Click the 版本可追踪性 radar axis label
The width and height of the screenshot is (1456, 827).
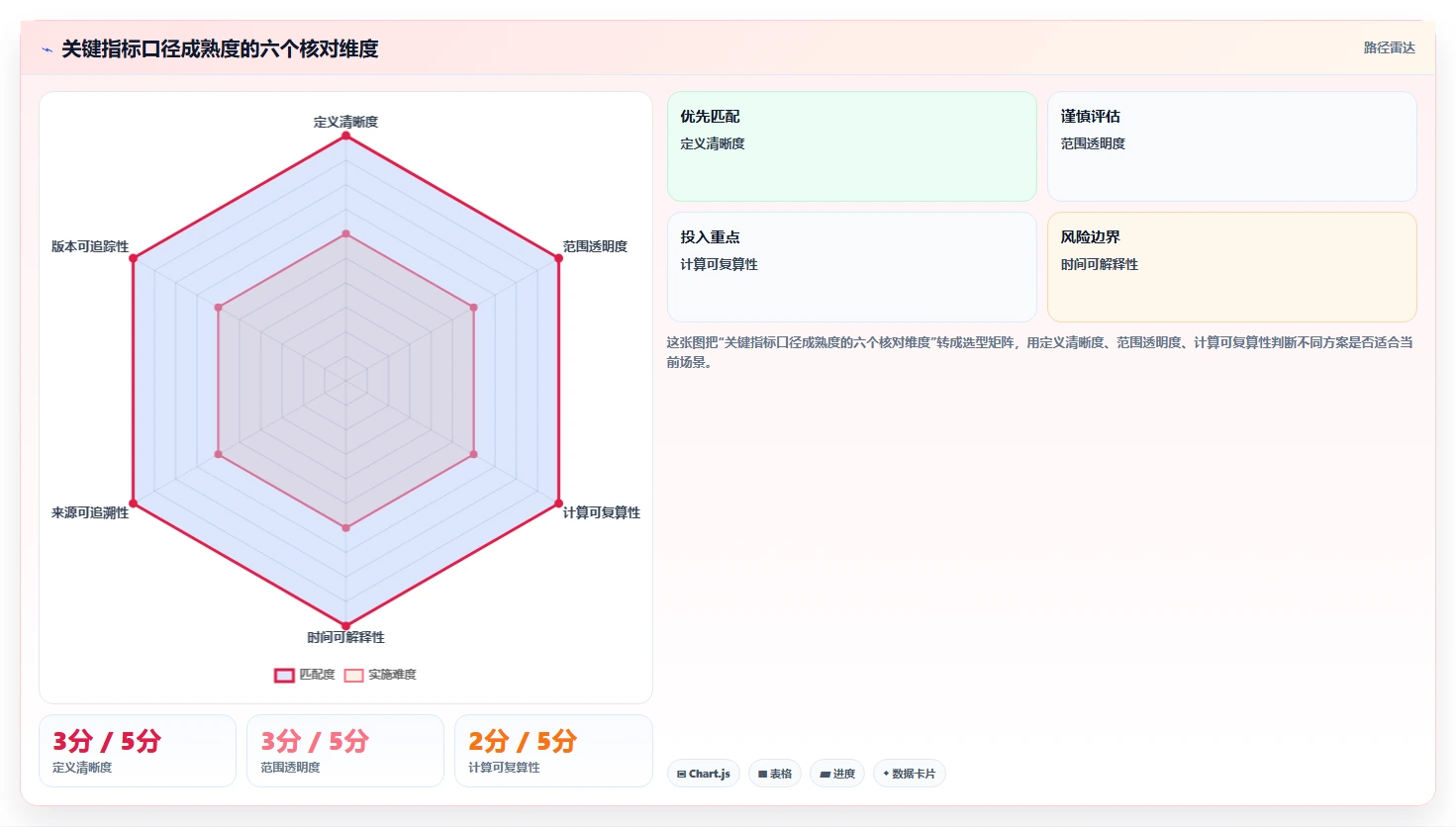point(90,246)
